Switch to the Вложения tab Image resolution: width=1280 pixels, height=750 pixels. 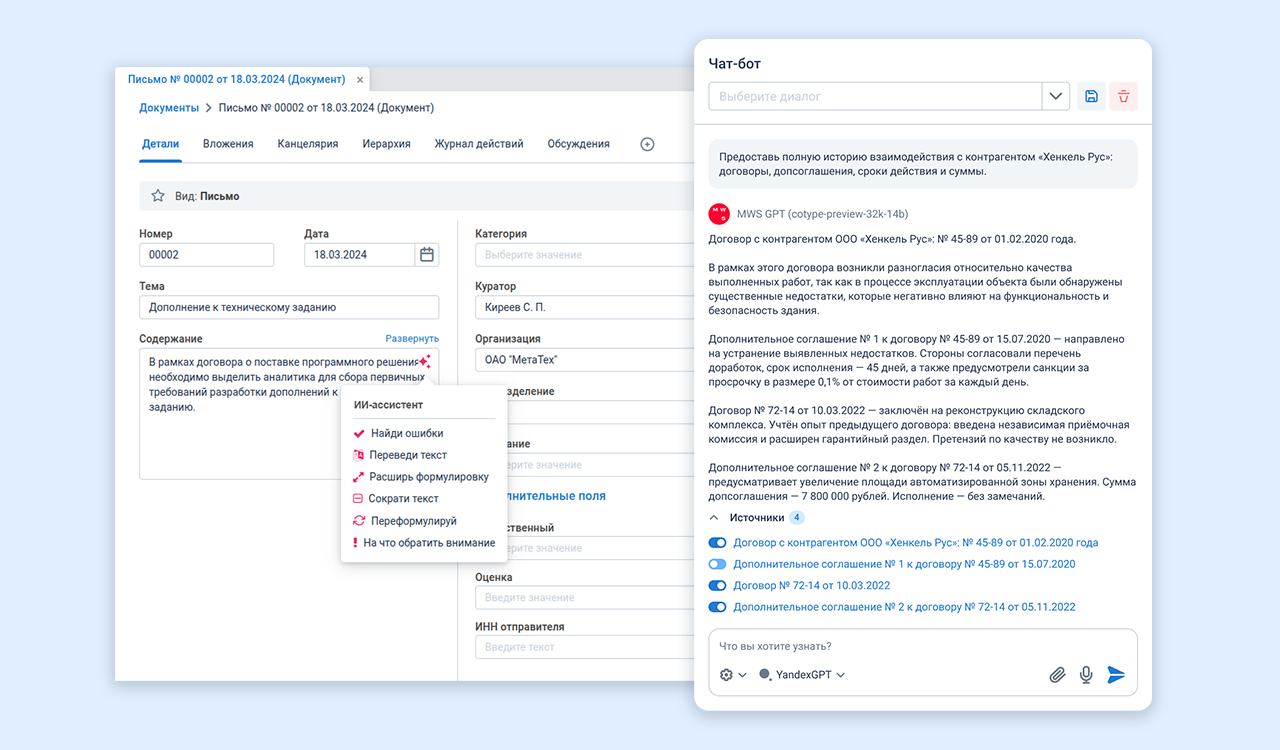pyautogui.click(x=228, y=144)
